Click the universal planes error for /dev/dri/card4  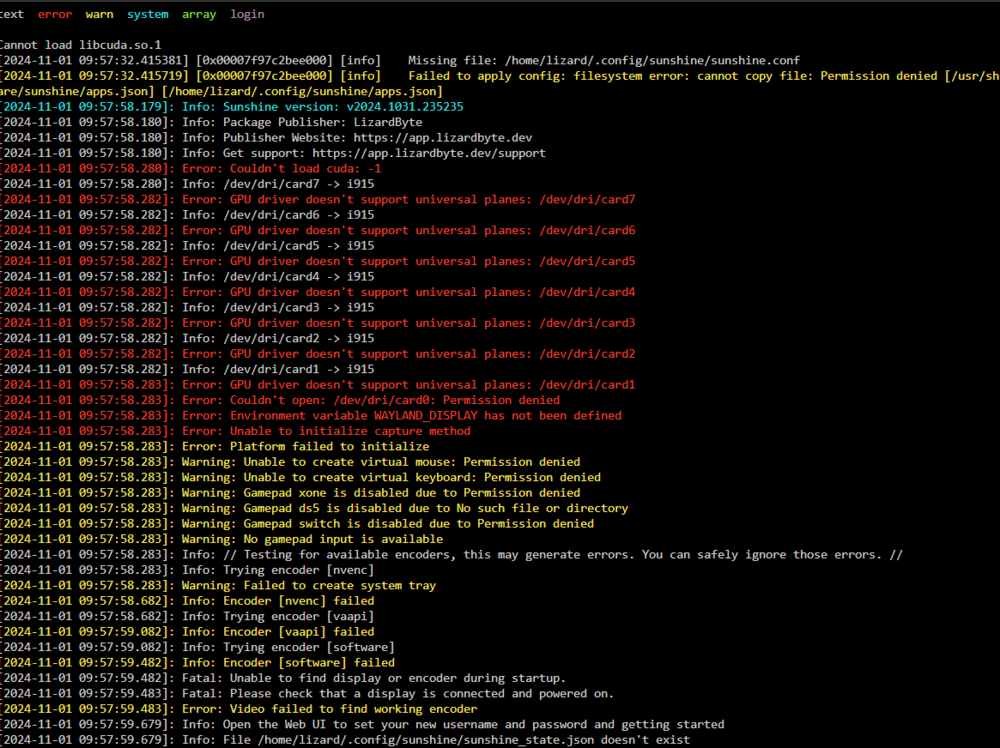pos(318,292)
